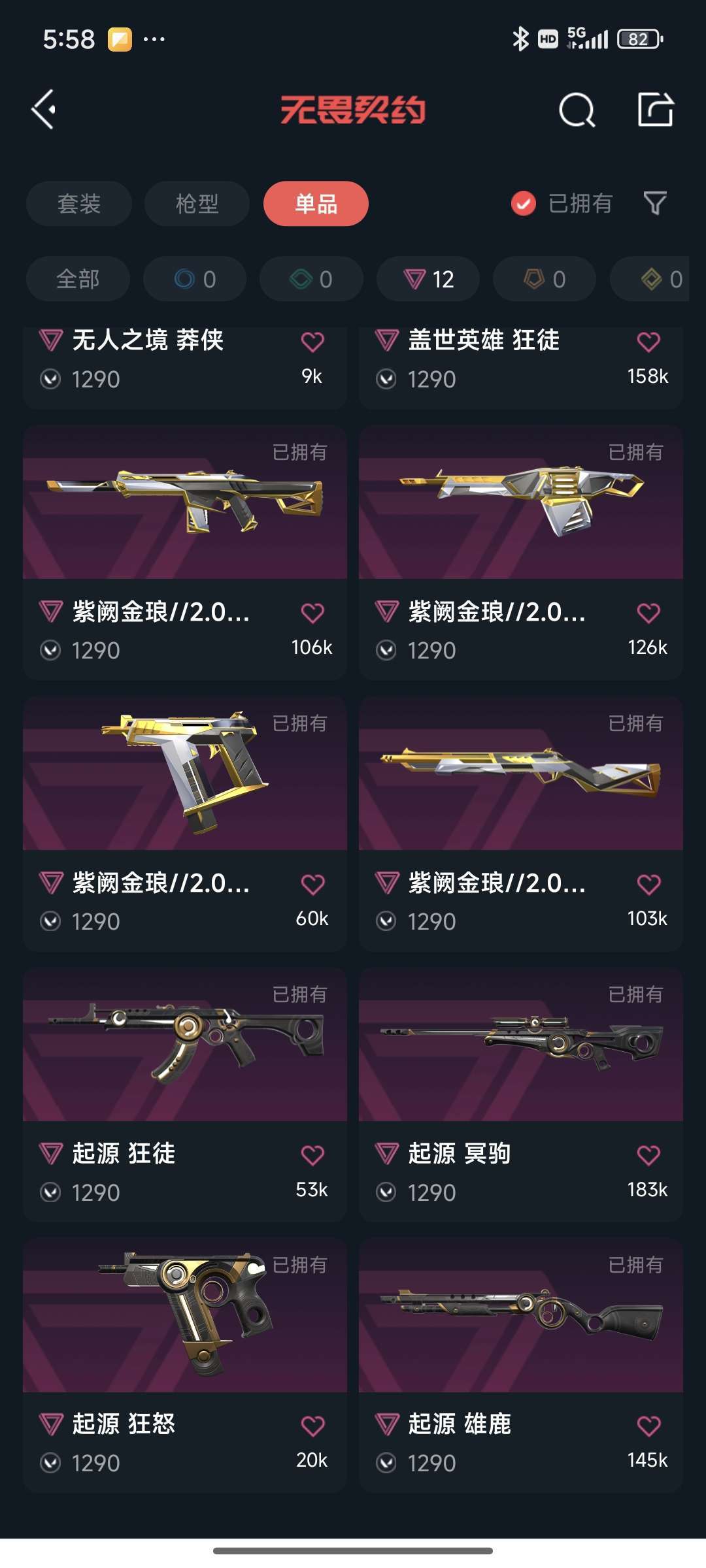Favorite the 盖世英雄 狂徒 heart icon
The width and height of the screenshot is (706, 1568).
pos(648,342)
